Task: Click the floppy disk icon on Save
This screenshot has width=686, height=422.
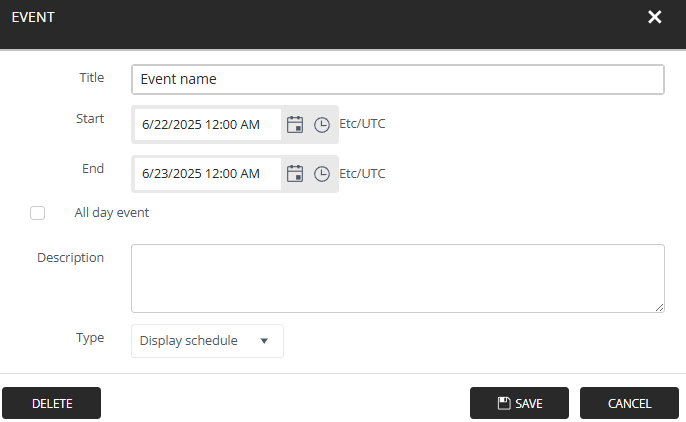Action: [x=504, y=403]
